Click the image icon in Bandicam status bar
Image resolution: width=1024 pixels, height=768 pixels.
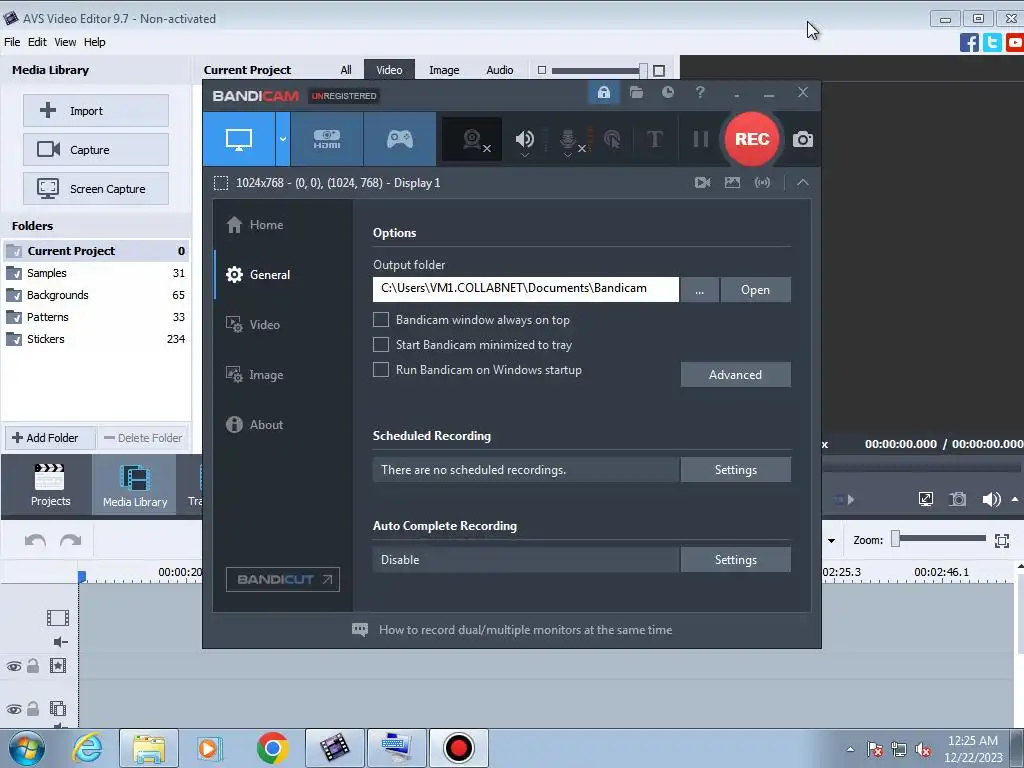click(x=732, y=183)
